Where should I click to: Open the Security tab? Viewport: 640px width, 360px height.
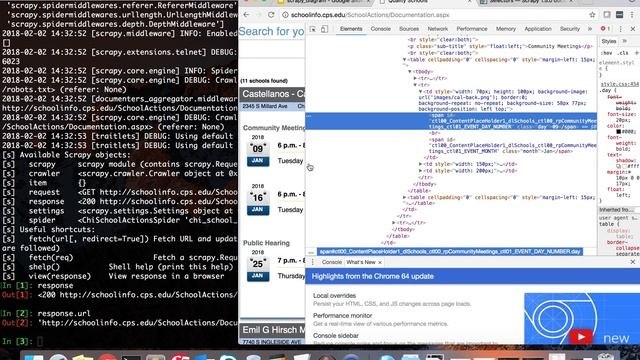pyautogui.click(x=569, y=29)
